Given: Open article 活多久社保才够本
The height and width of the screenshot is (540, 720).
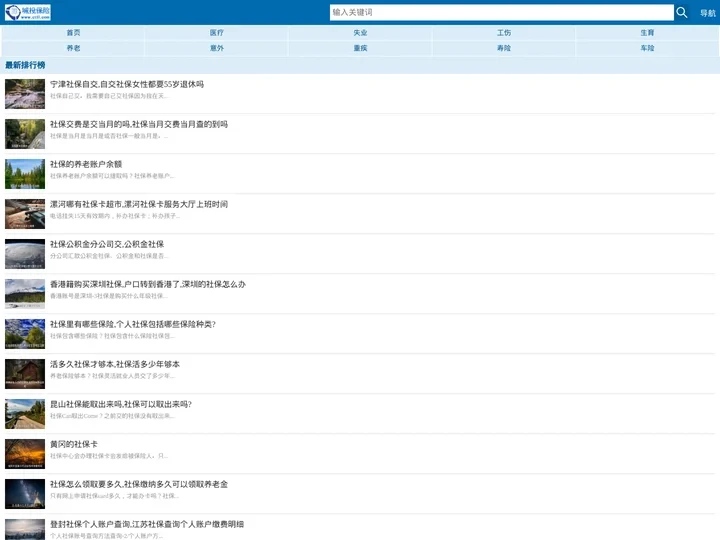Looking at the screenshot, I should [x=115, y=364].
